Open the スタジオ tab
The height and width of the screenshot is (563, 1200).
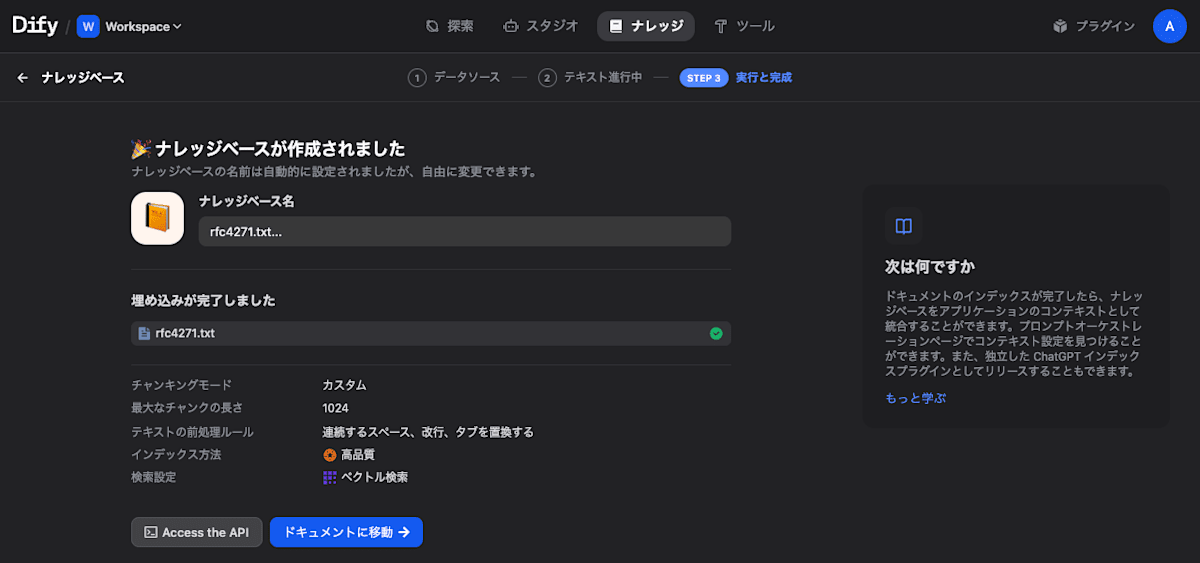coord(540,26)
